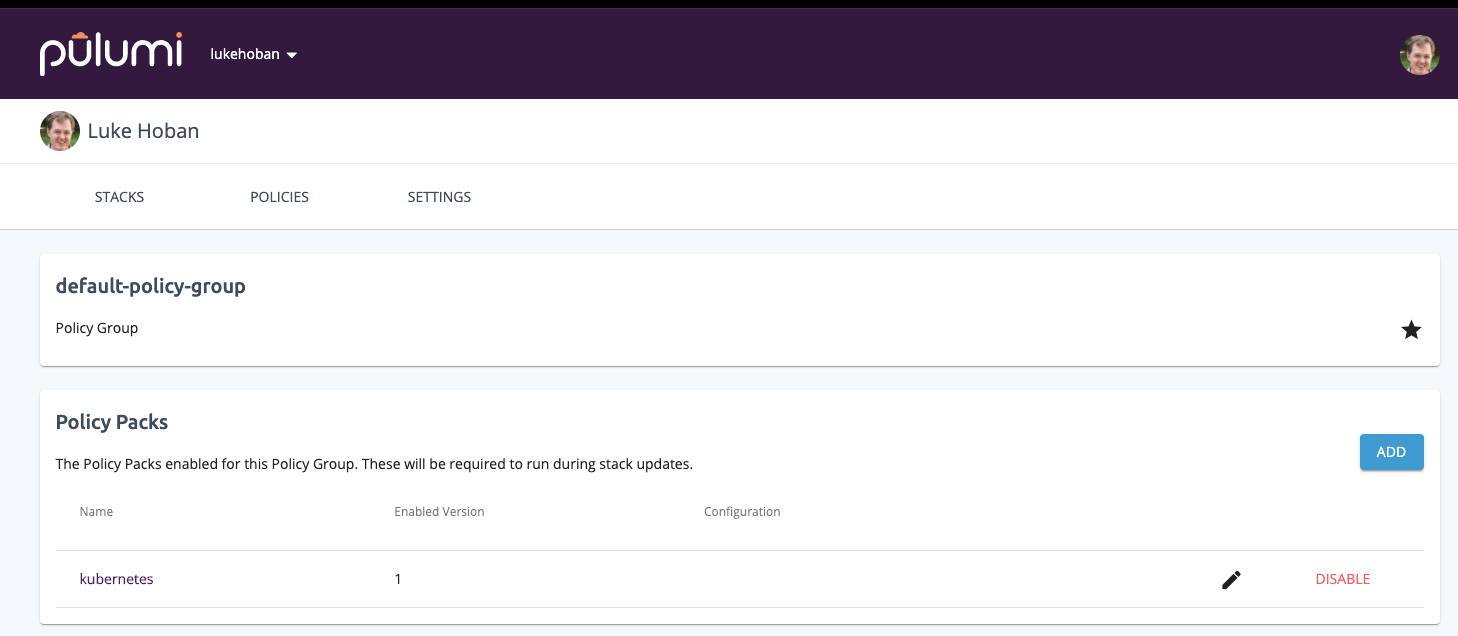
Task: Click the Name column header
Action: coord(96,511)
